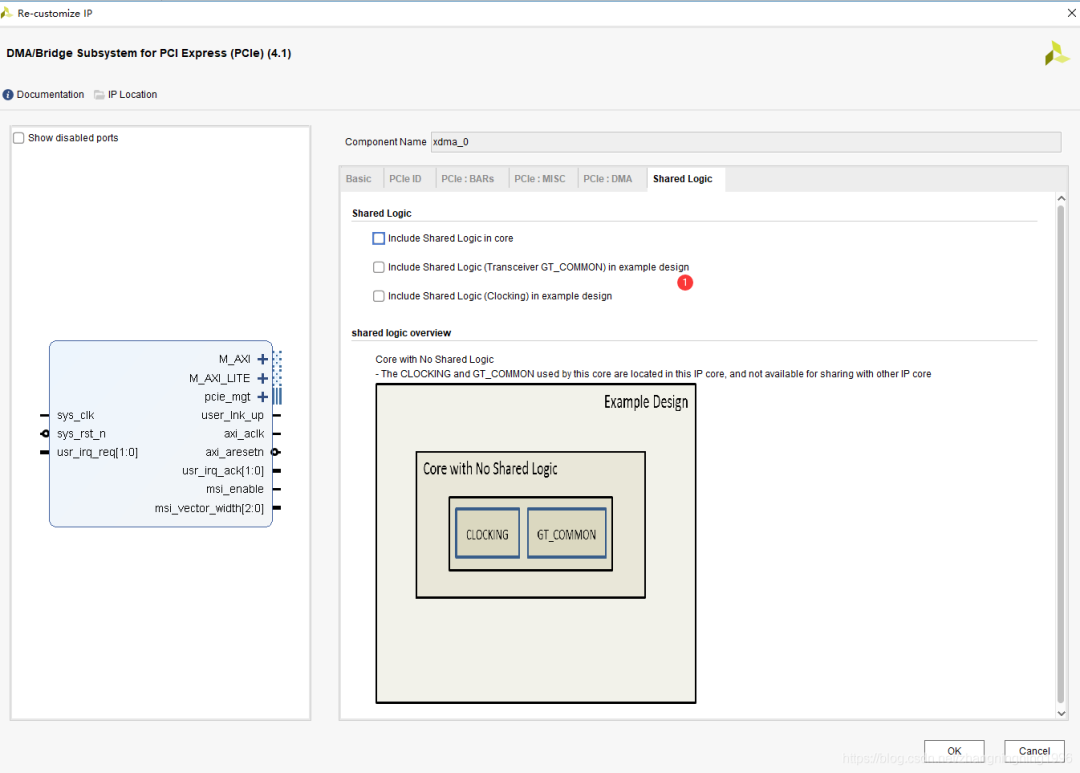Click the Vivado icon in the title bar
The height and width of the screenshot is (773, 1080).
(9, 13)
